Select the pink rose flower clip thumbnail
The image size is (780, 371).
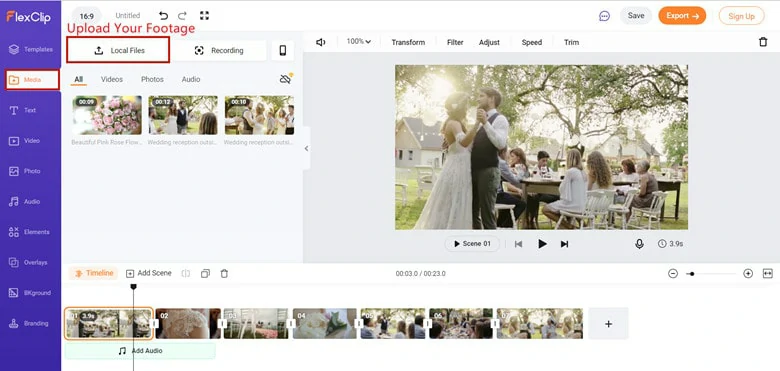coord(107,115)
